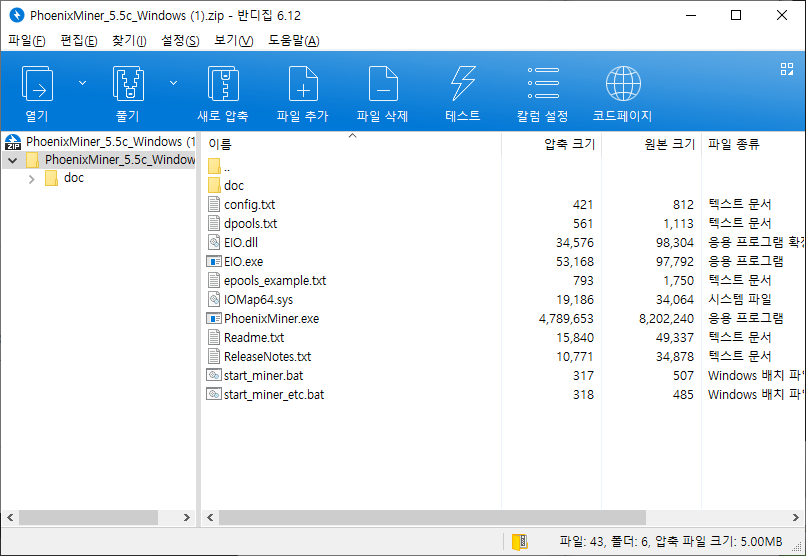Open the 도움말(A) menu
Screen dimensions: 806x556
pos(294,41)
